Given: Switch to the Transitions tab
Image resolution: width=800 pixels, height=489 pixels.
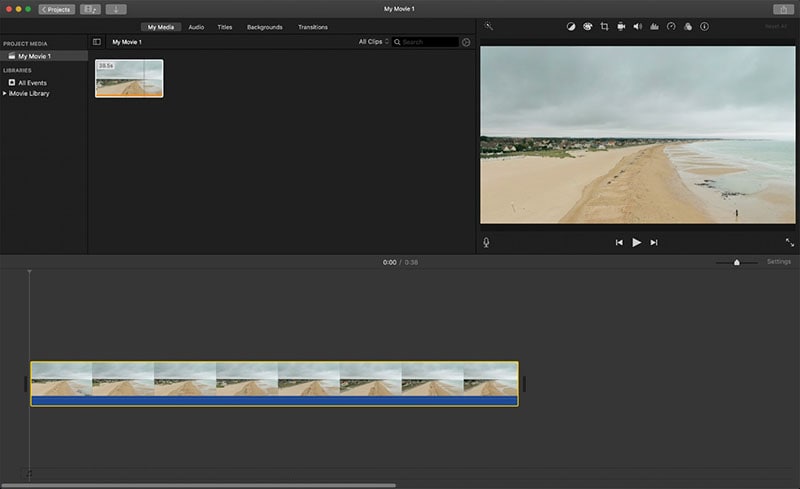Looking at the screenshot, I should pos(312,27).
